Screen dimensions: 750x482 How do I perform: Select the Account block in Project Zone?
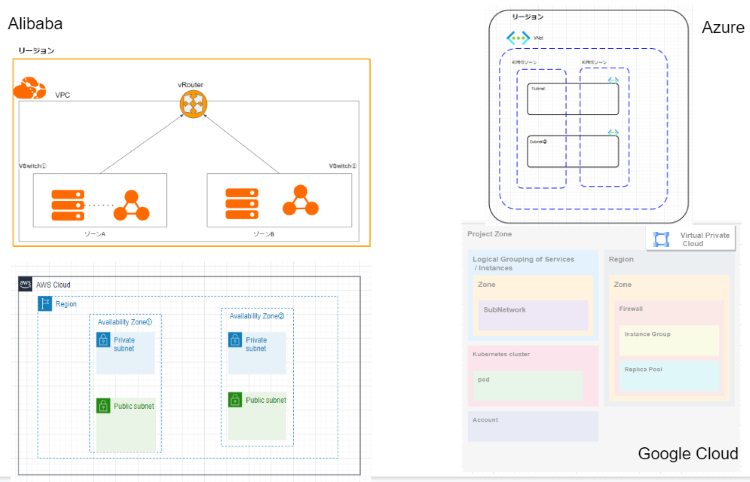532,426
